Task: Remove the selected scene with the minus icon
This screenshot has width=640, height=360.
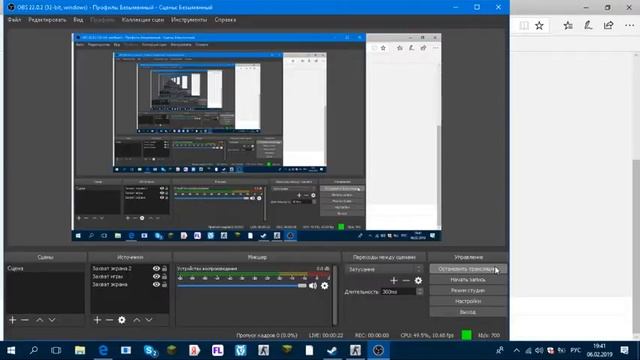Action: (25, 320)
